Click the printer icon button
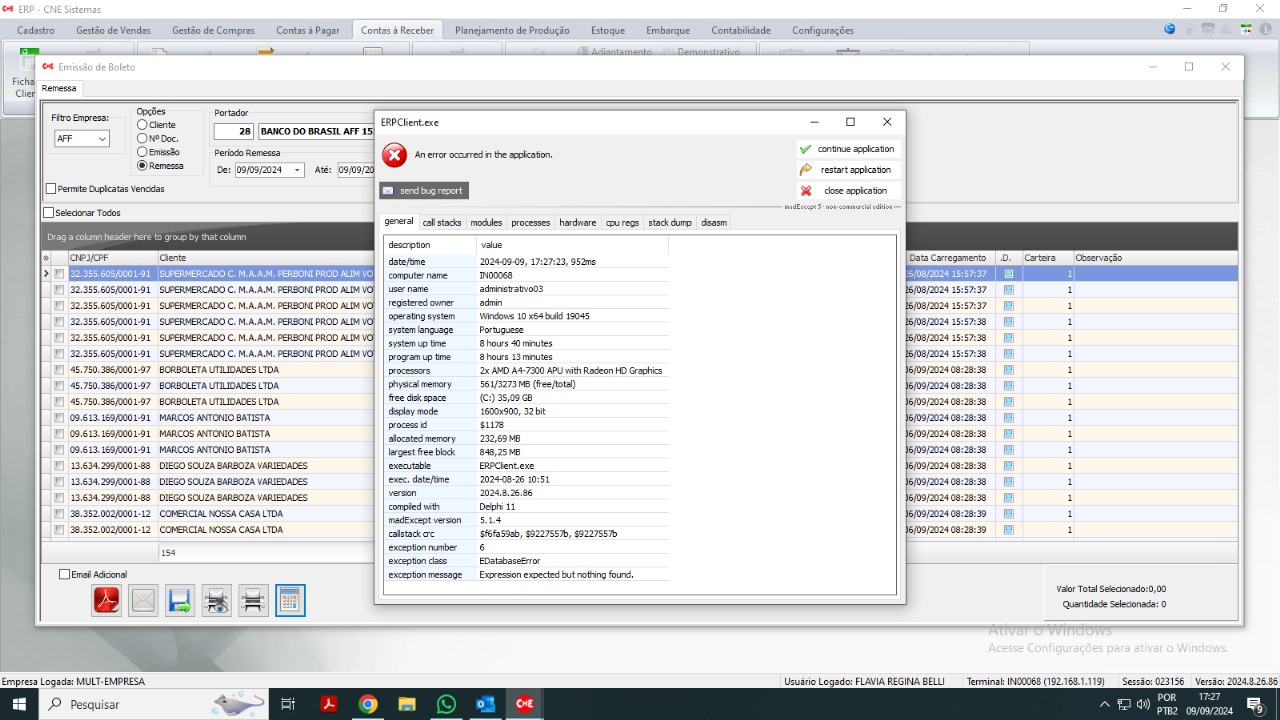Screen dimensions: 1280x720 [x=253, y=600]
